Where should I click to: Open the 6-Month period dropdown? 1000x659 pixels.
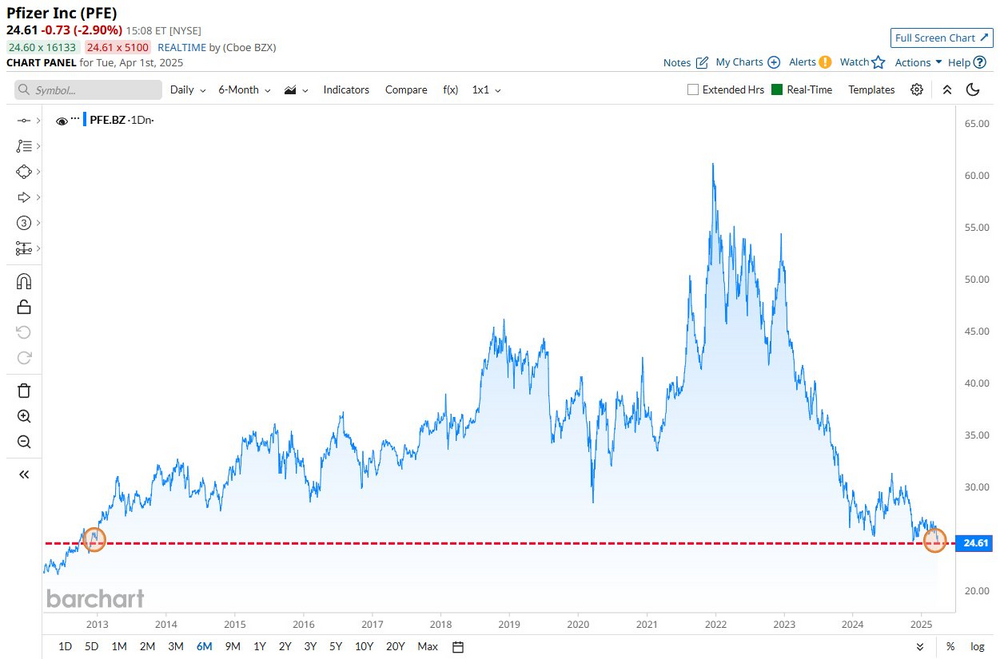point(244,90)
